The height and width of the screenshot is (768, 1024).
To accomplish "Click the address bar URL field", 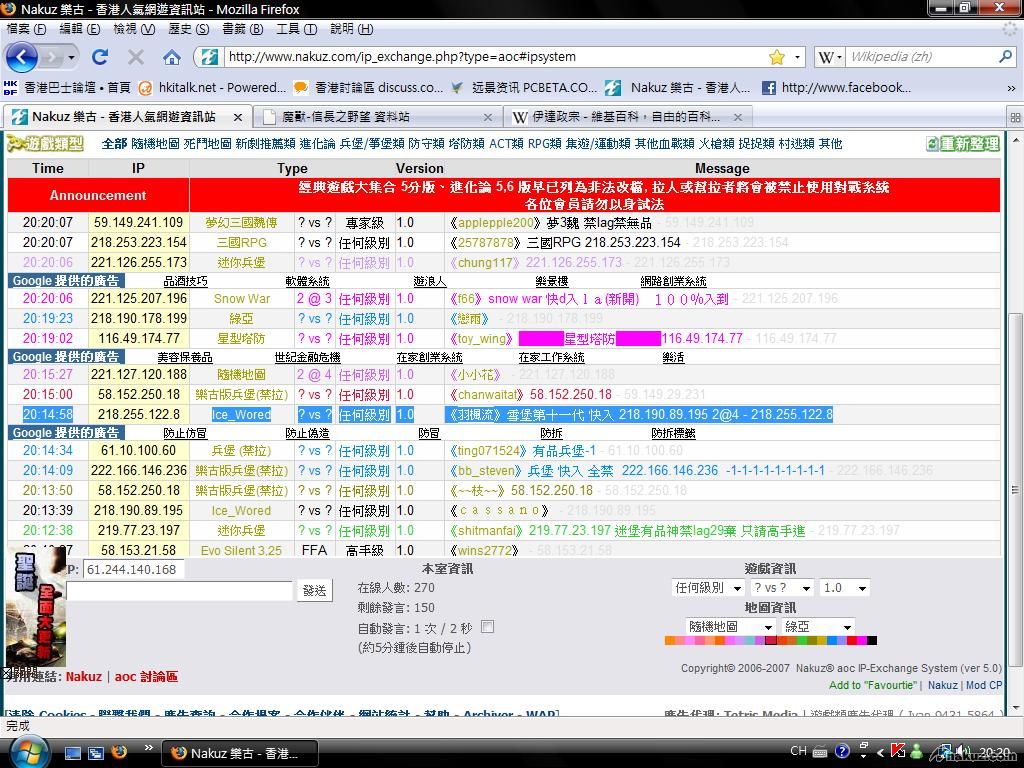I will (495, 57).
